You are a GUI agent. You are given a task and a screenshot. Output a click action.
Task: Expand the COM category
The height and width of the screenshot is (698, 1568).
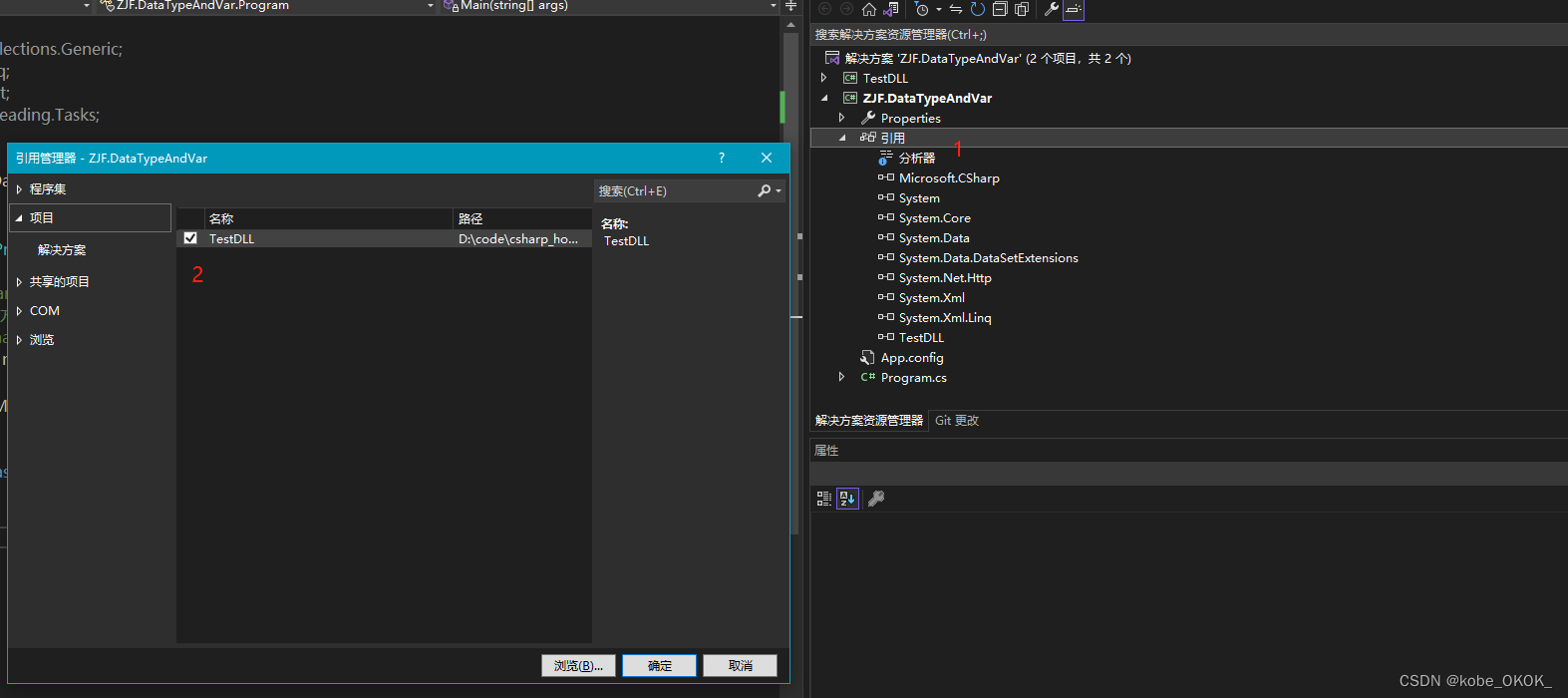click(19, 310)
